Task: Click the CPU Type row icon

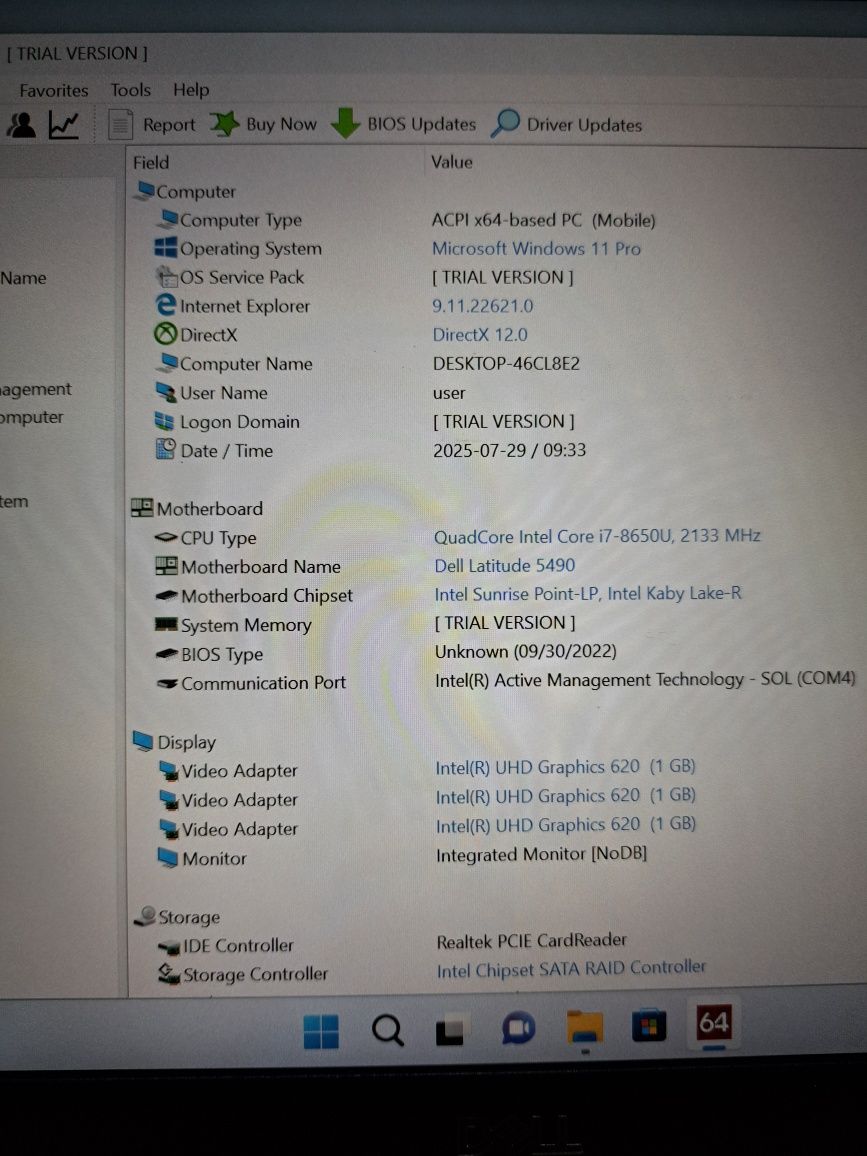Action: click(166, 538)
